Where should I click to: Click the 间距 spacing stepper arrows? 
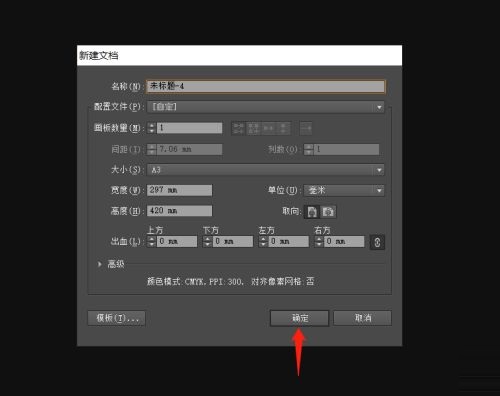pyautogui.click(x=152, y=149)
